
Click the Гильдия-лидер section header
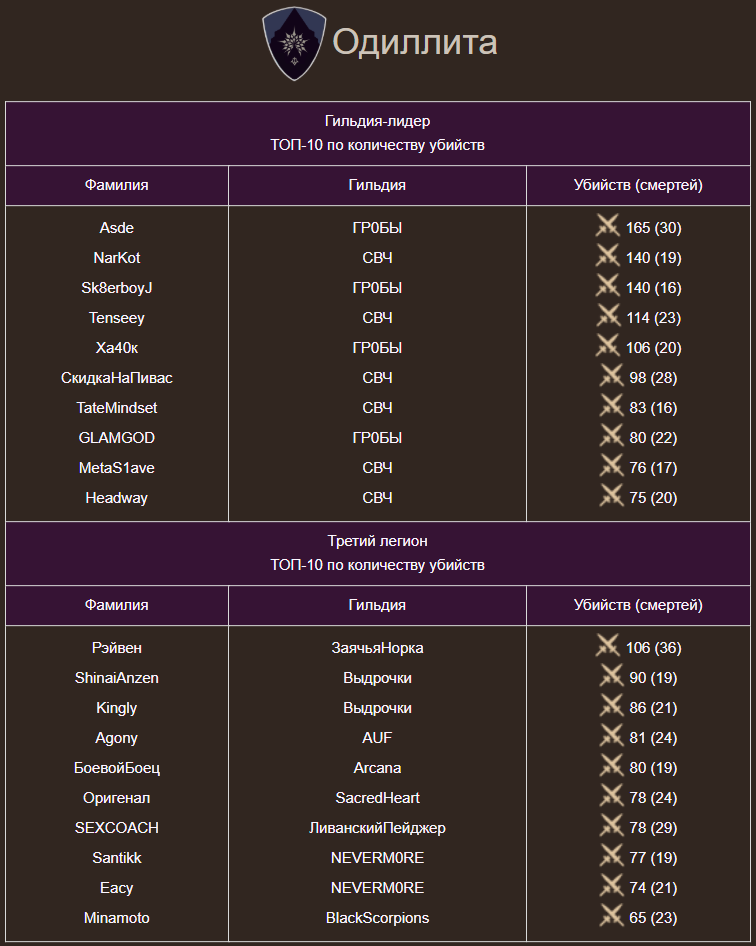click(377, 121)
